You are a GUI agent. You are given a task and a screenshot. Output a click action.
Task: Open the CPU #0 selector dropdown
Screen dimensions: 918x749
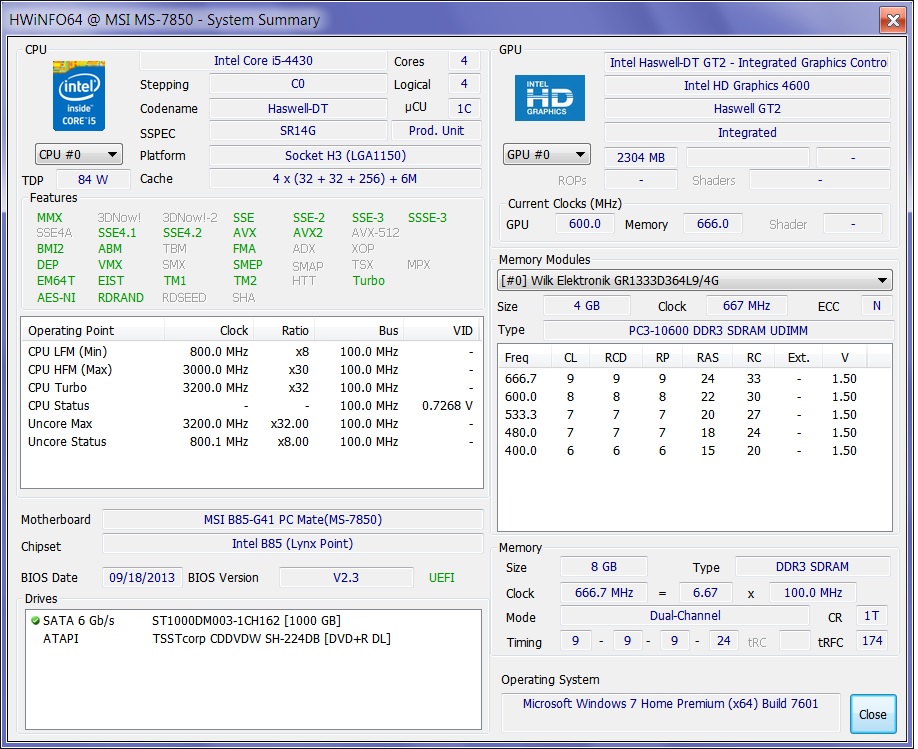78,155
